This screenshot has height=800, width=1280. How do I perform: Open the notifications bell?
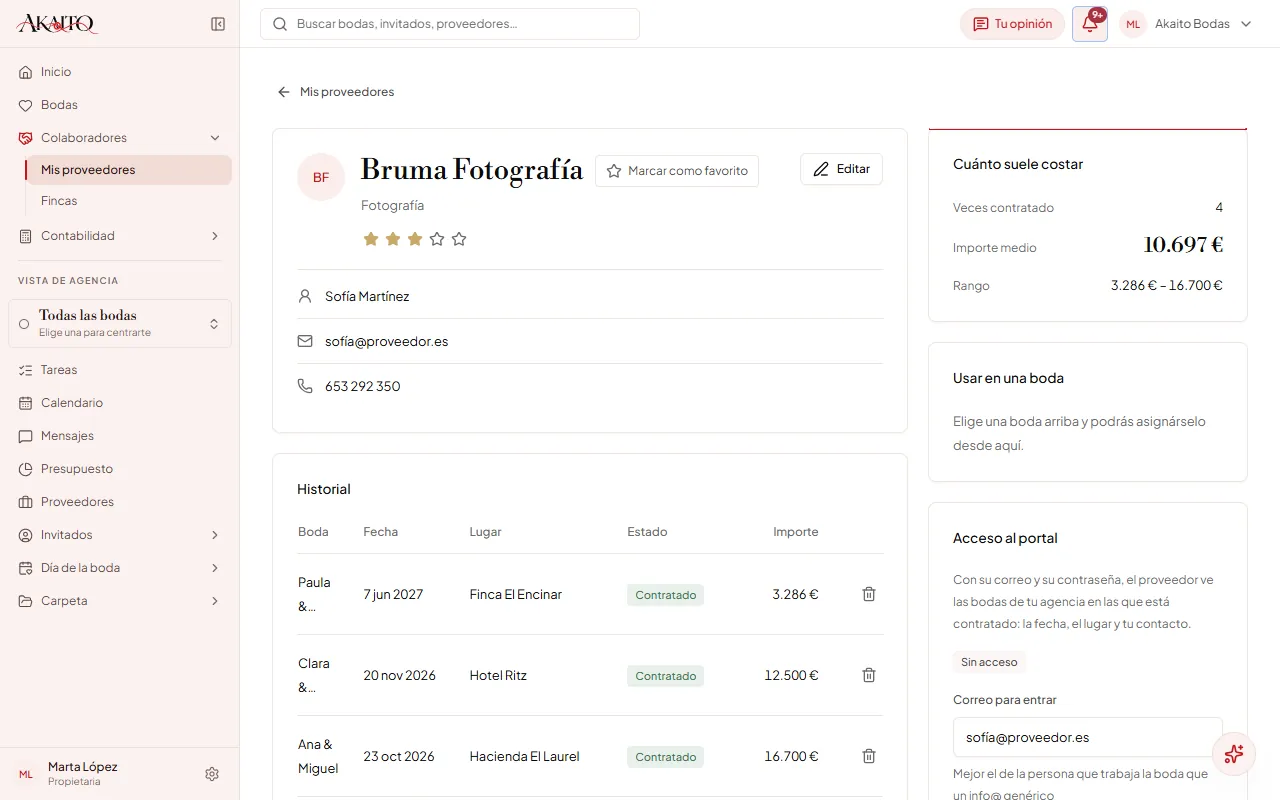[1090, 24]
